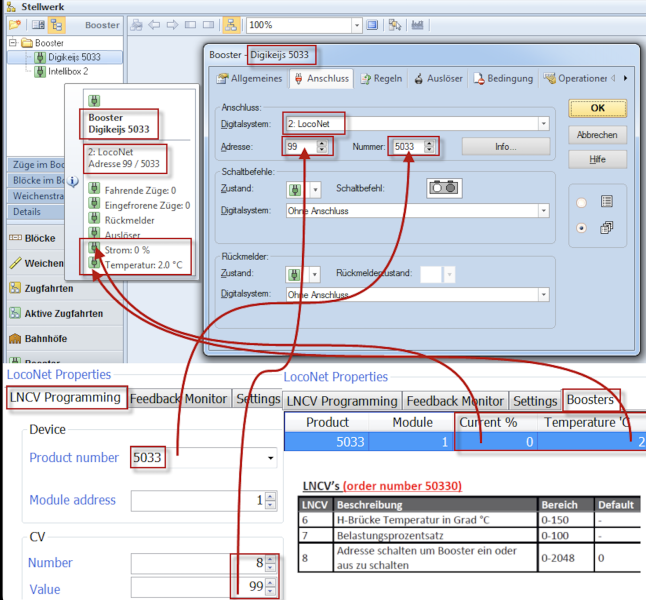Select the lower stacked windows radio button

[x=581, y=228]
